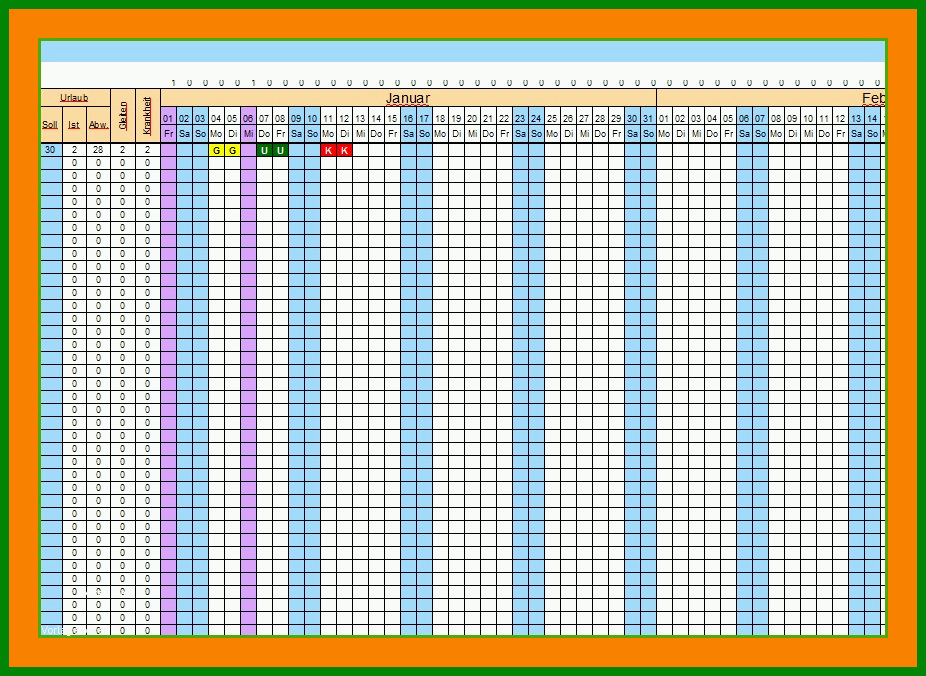Viewport: 926px width, 676px height.
Task: Click red K cell under January 11
Action: tap(328, 151)
